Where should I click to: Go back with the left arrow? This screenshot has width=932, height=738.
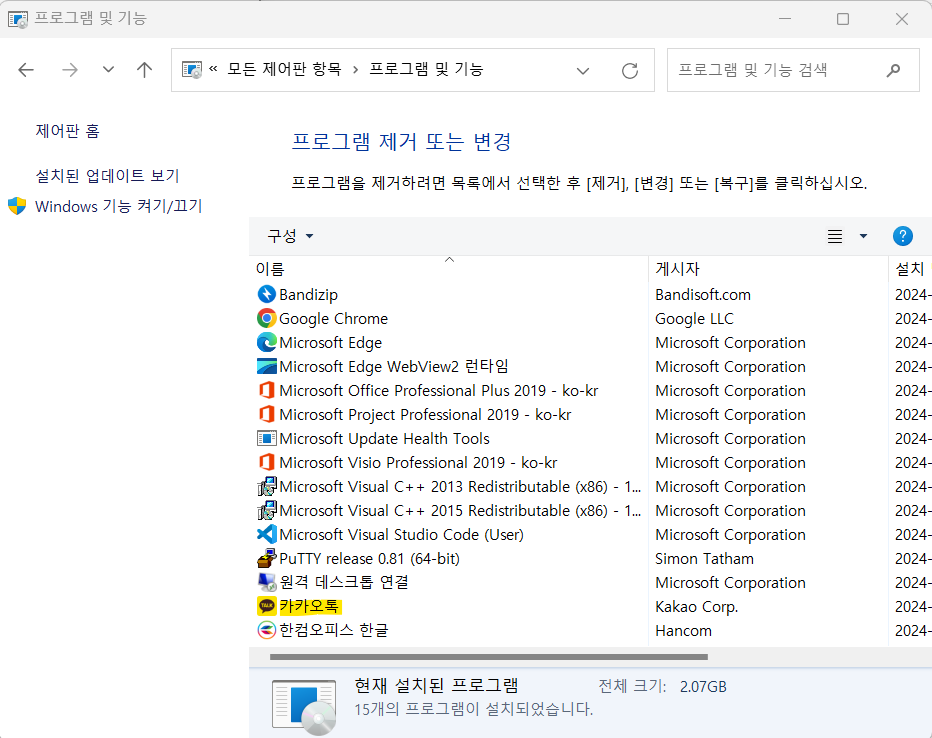[26, 70]
